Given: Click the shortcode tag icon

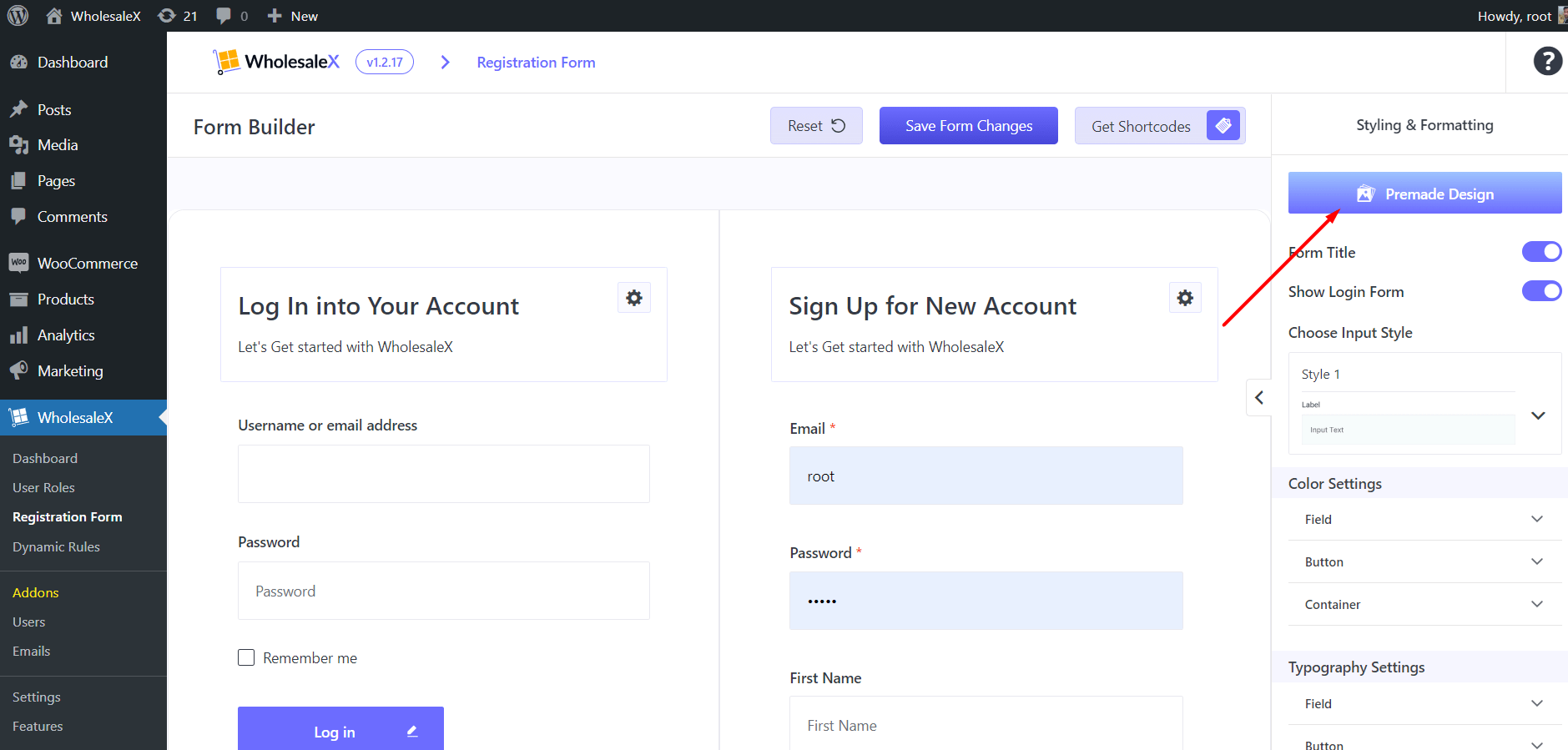Looking at the screenshot, I should coord(1223,125).
